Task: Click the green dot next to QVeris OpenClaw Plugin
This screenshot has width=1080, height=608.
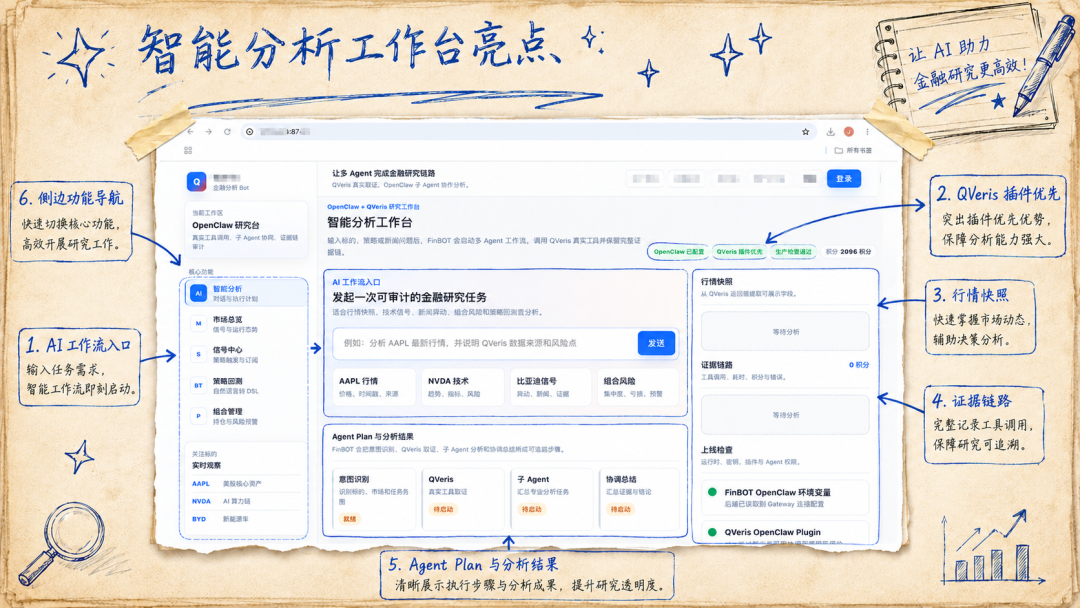Action: coord(712,532)
